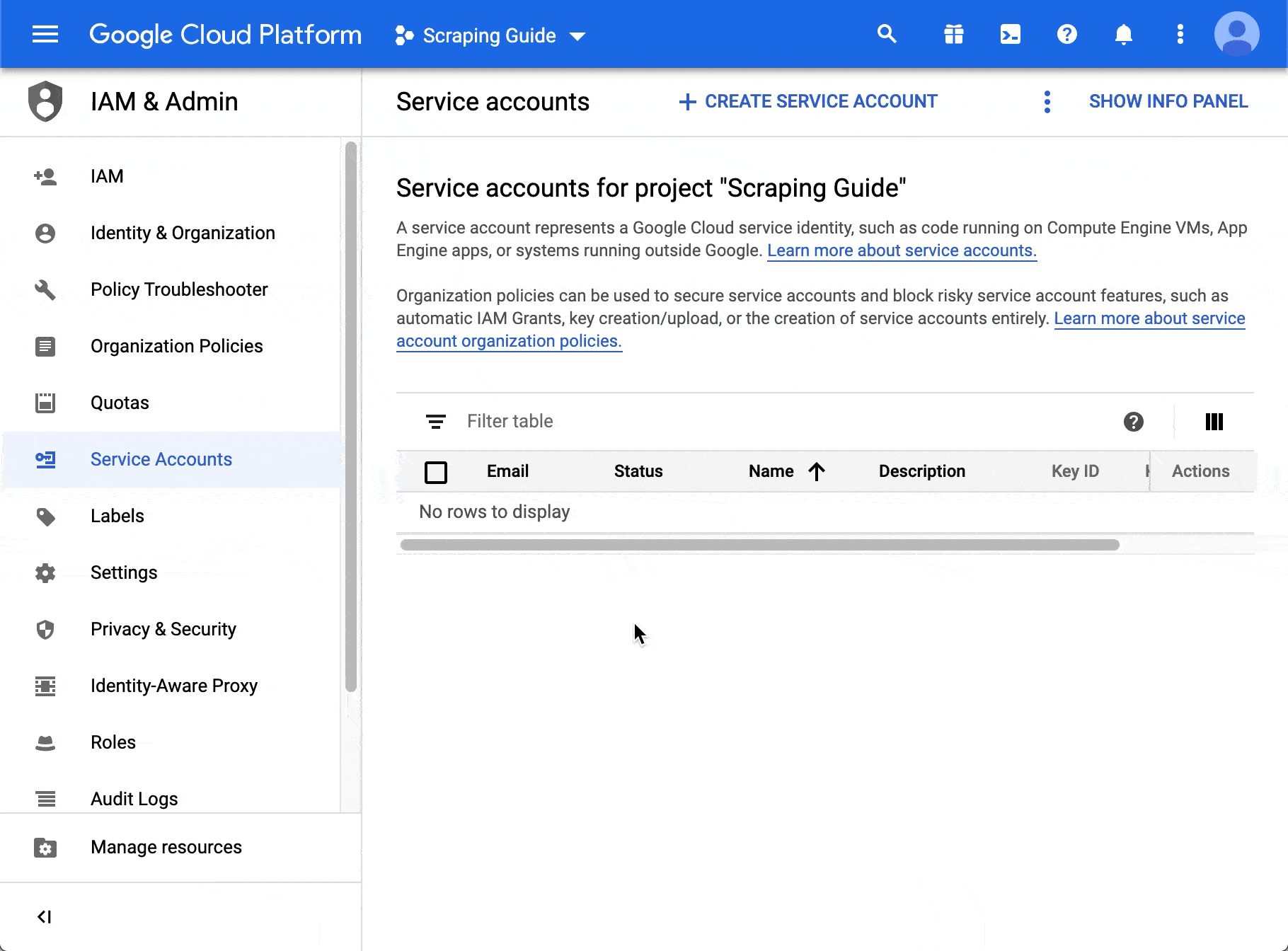Open the notifications bell
Screen dimensions: 1288x951
pyautogui.click(x=1123, y=34)
